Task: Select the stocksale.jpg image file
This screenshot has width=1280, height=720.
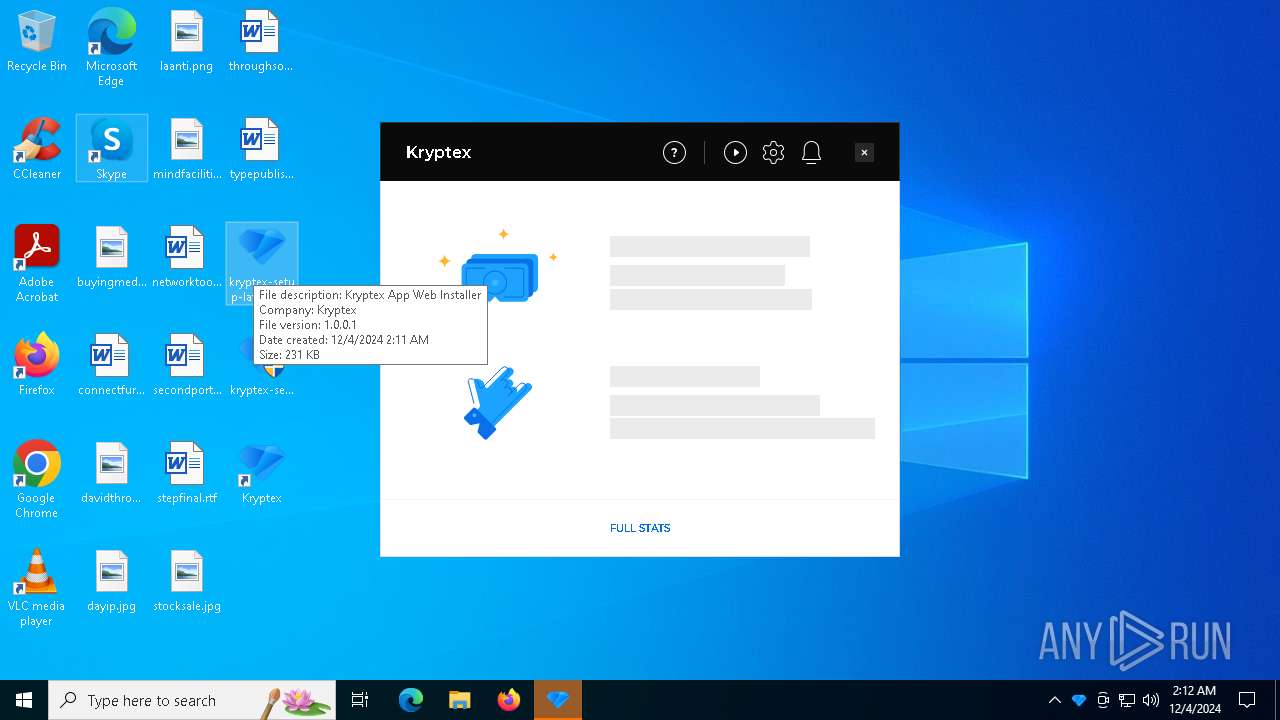Action: point(186,581)
